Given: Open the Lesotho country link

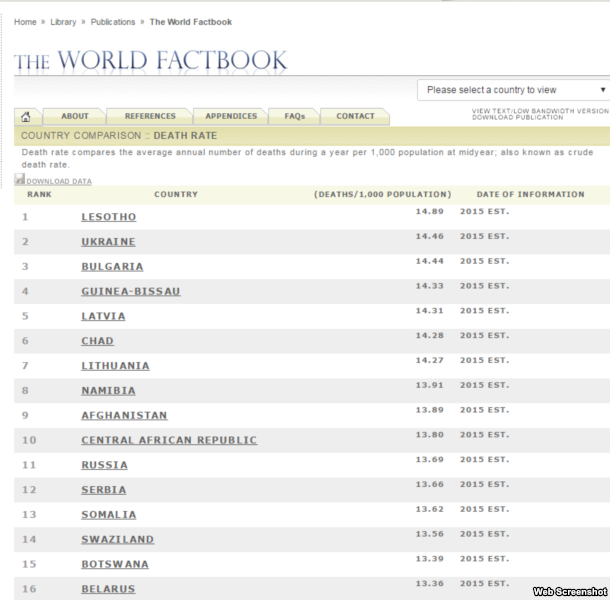Looking at the screenshot, I should tap(108, 217).
